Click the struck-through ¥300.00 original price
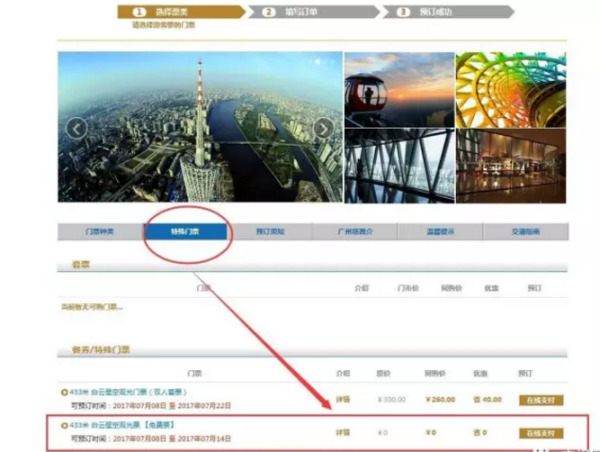 tap(391, 400)
